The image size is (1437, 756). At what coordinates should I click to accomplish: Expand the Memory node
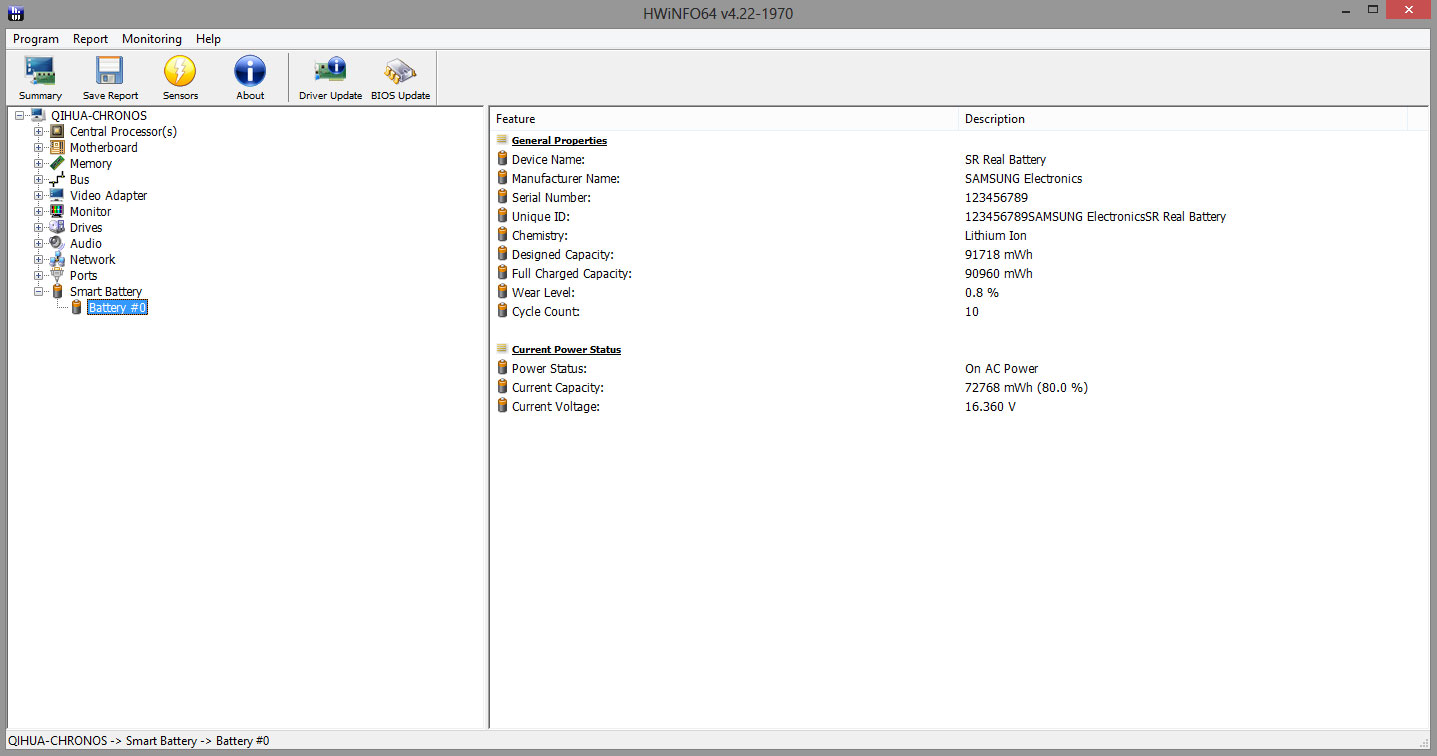tap(39, 164)
